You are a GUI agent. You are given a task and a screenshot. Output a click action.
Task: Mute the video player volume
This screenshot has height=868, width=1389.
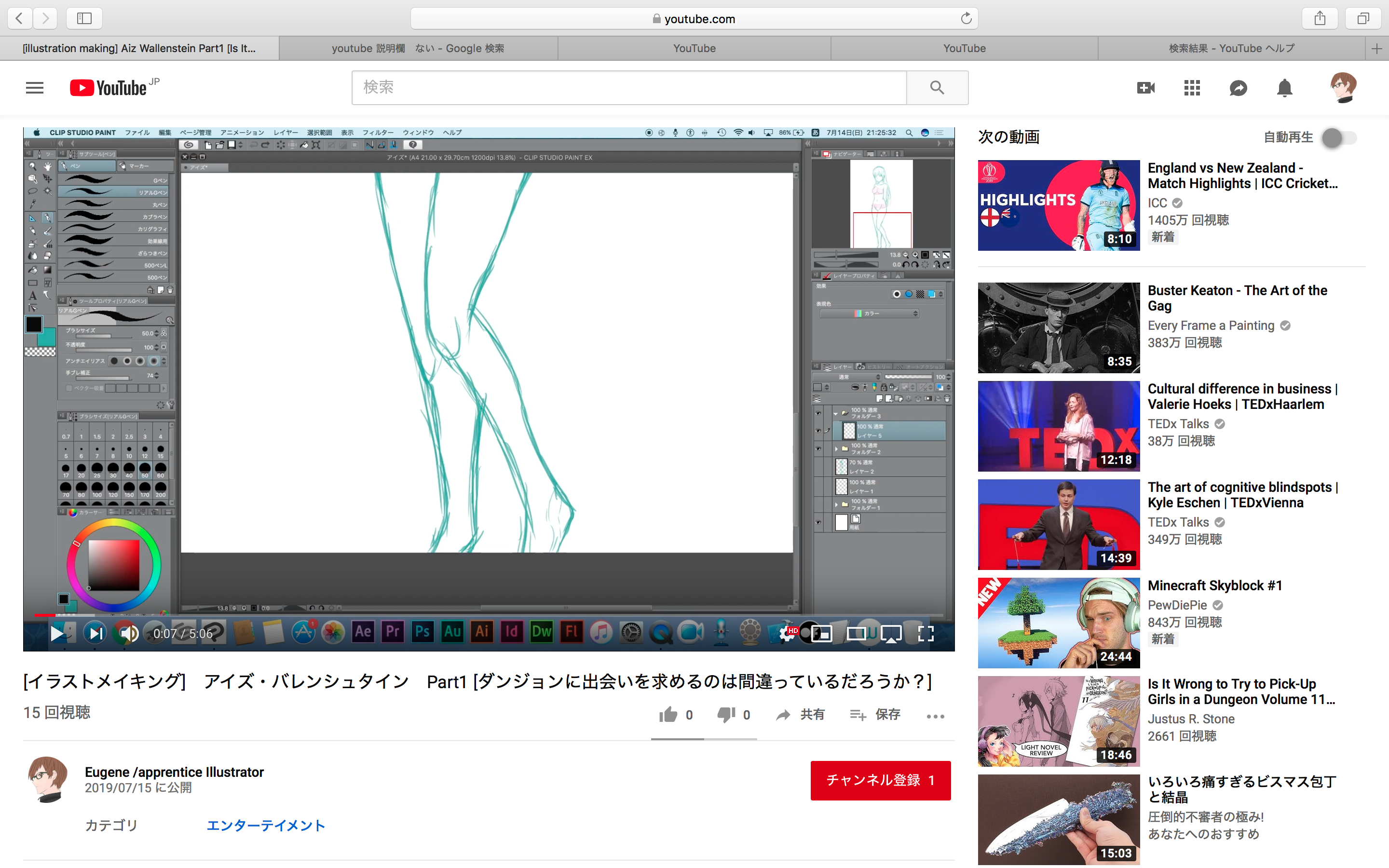(x=130, y=633)
